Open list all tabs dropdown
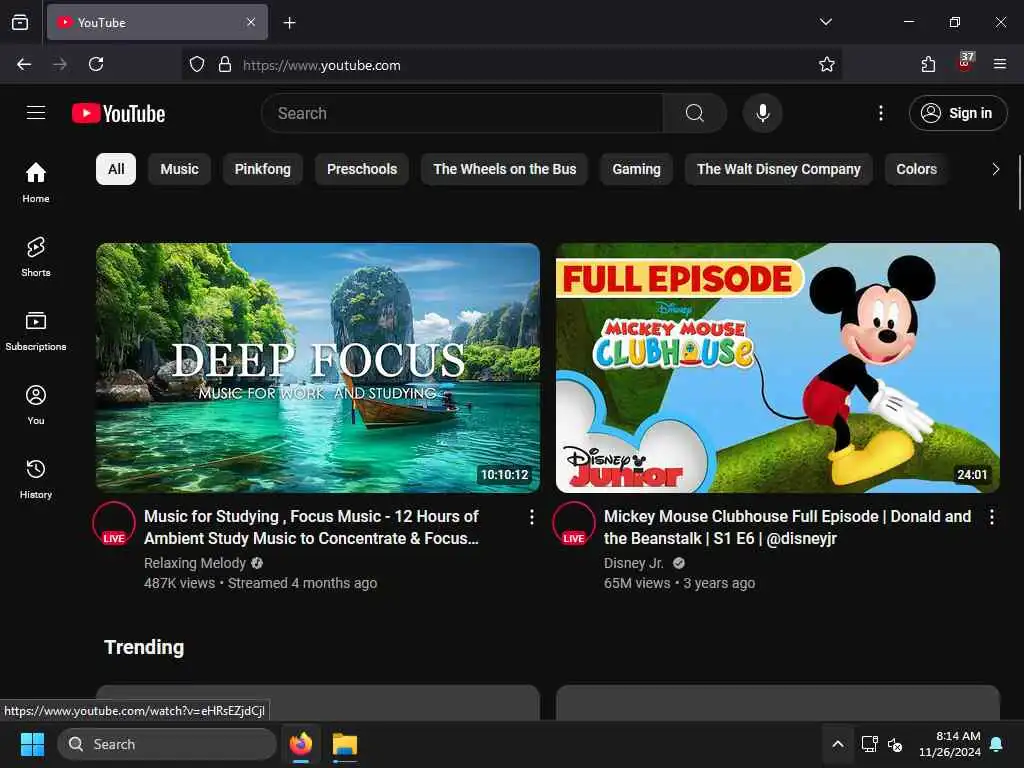The height and width of the screenshot is (768, 1024). tap(825, 22)
